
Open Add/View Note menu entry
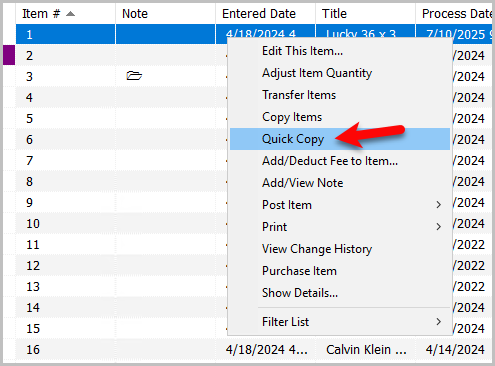(340, 183)
